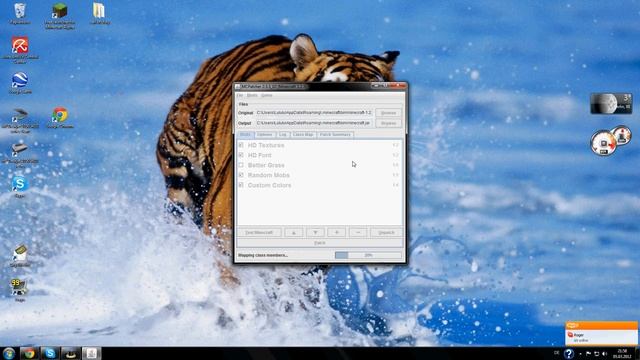Toggle the HD Font checkbox
This screenshot has height=360, width=640.
(241, 155)
